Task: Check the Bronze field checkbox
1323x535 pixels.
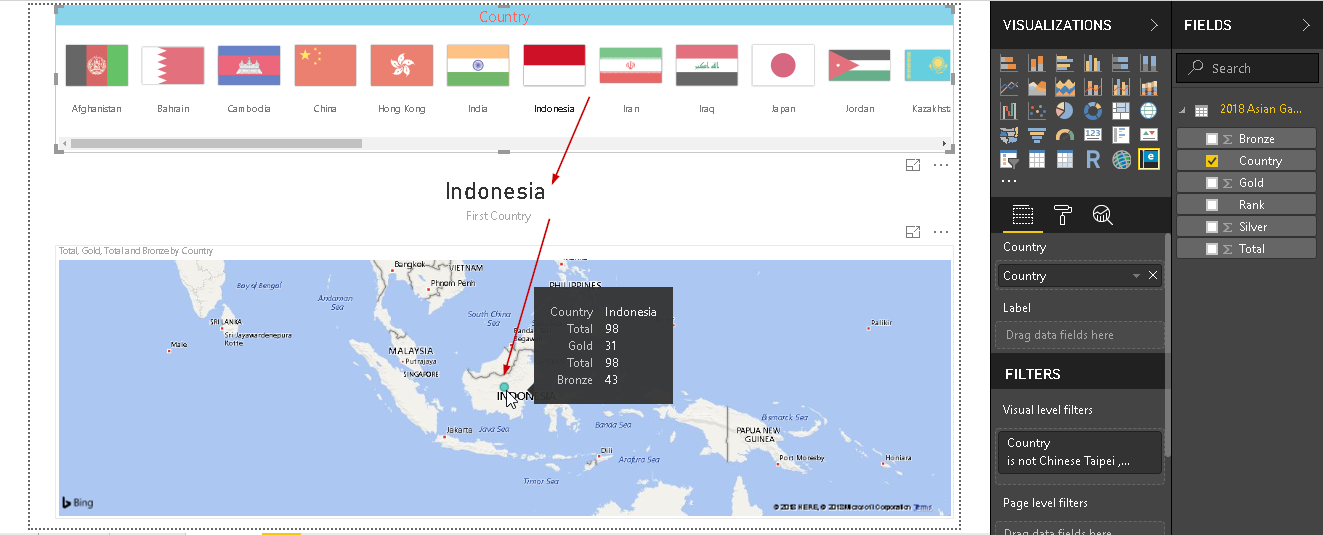Action: point(1212,139)
